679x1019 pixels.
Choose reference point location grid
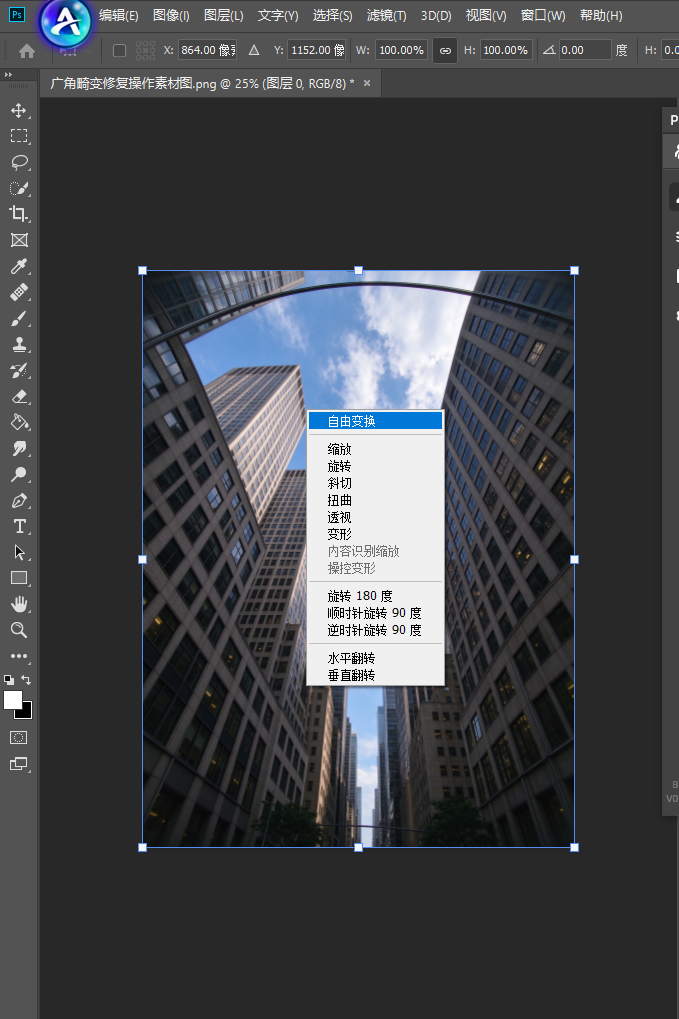click(146, 50)
